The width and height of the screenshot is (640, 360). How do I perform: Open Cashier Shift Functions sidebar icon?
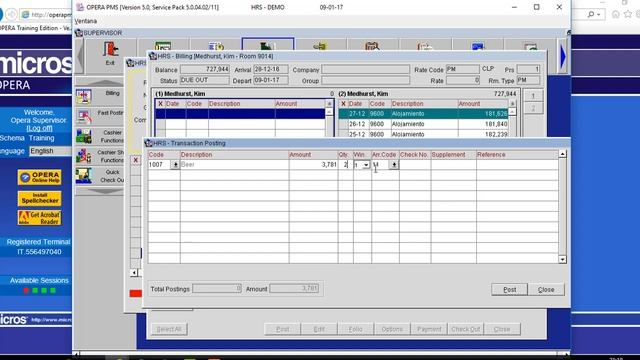tap(84, 156)
